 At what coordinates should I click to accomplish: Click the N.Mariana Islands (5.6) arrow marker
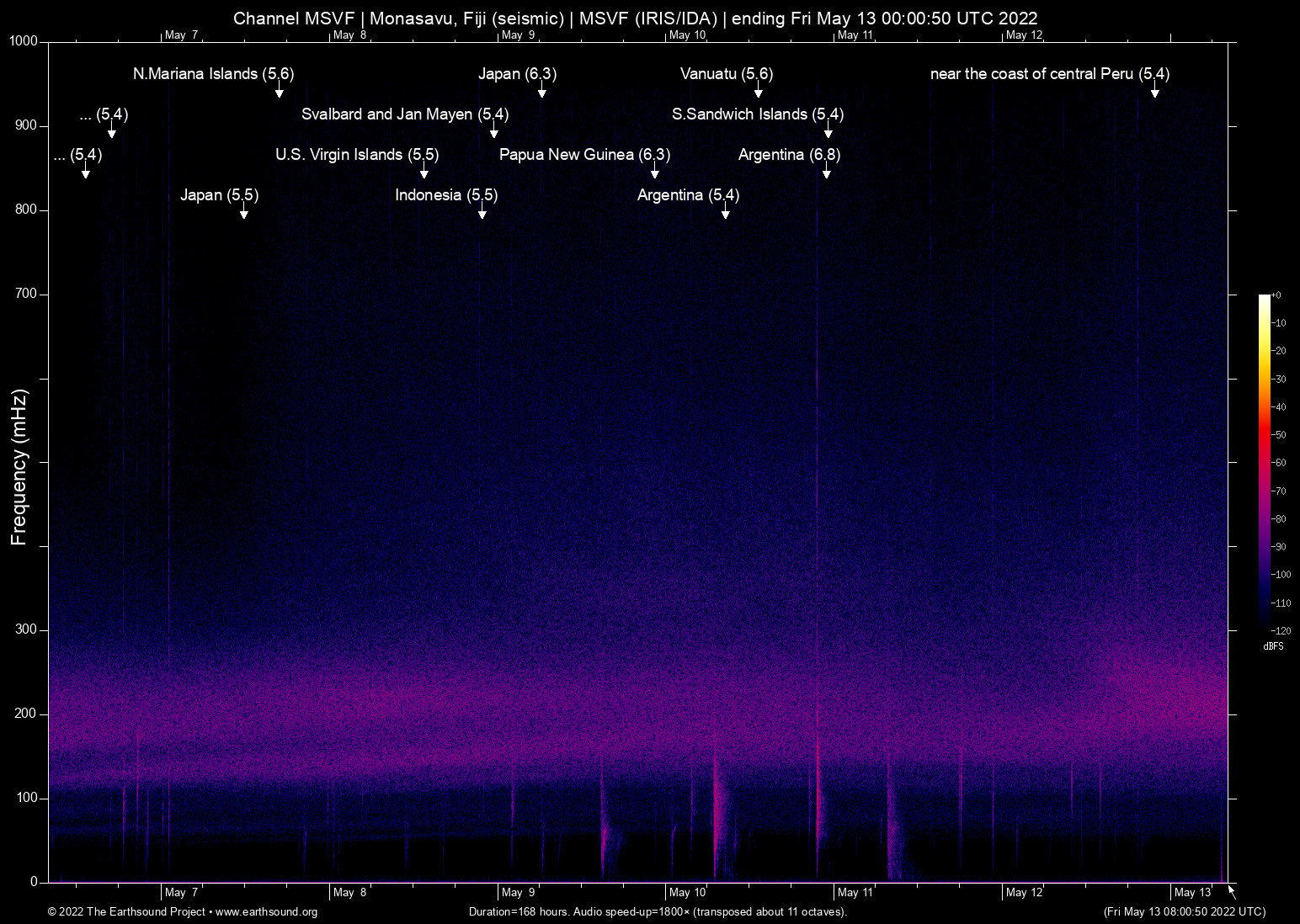pos(280,95)
